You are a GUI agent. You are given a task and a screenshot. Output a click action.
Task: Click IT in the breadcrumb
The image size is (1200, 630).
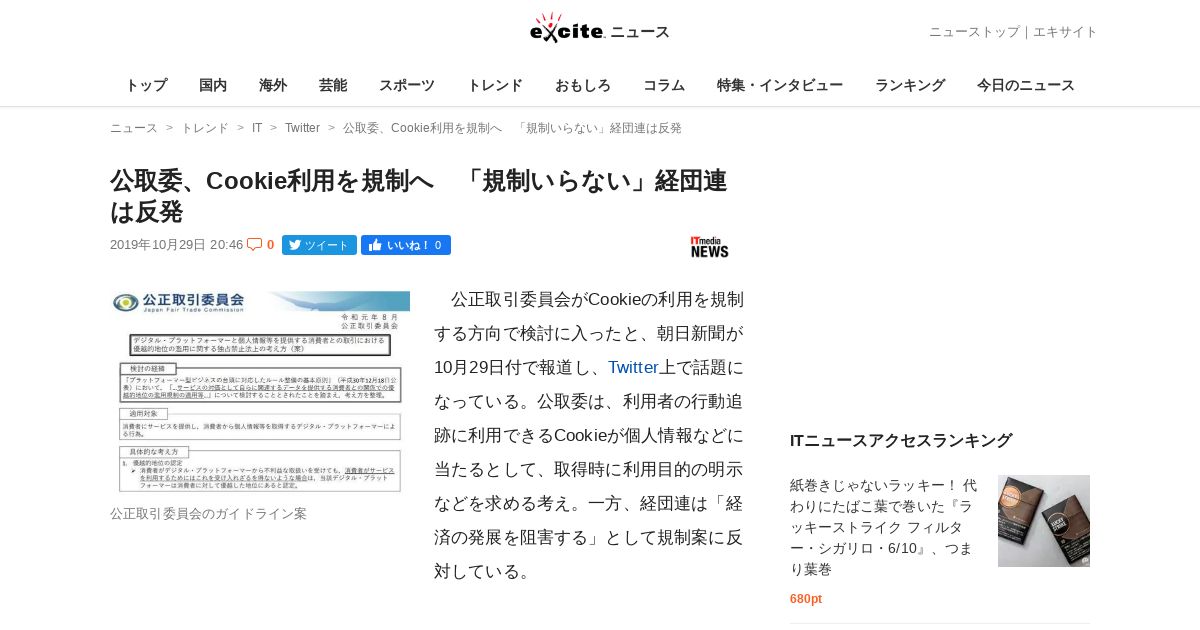click(x=257, y=128)
